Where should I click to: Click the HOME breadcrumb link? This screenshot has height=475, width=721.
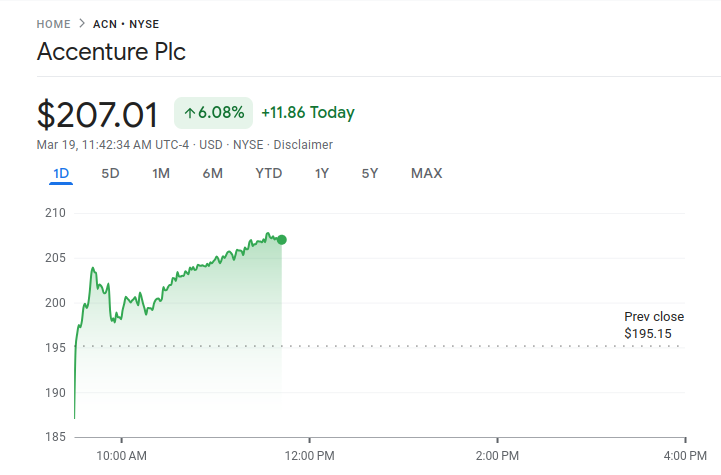pyautogui.click(x=54, y=24)
